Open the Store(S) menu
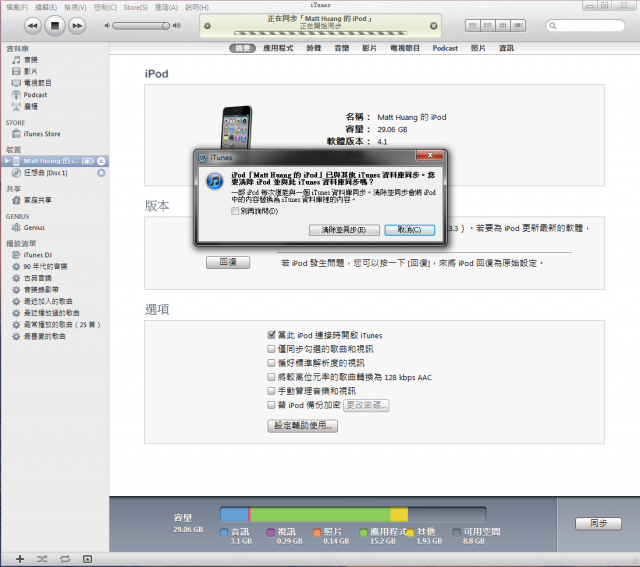The height and width of the screenshot is (567, 640). [136, 7]
